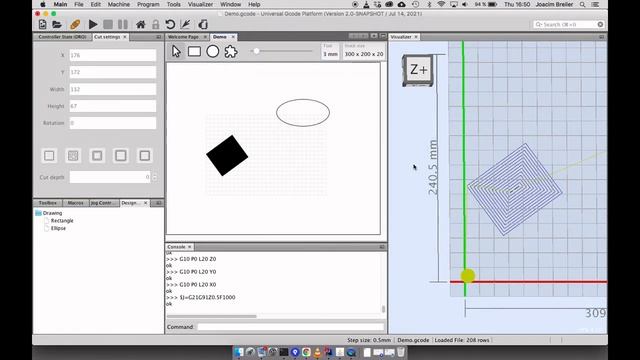The width and height of the screenshot is (640, 360).
Task: Click the search field in toolbar
Action: [x=569, y=24]
